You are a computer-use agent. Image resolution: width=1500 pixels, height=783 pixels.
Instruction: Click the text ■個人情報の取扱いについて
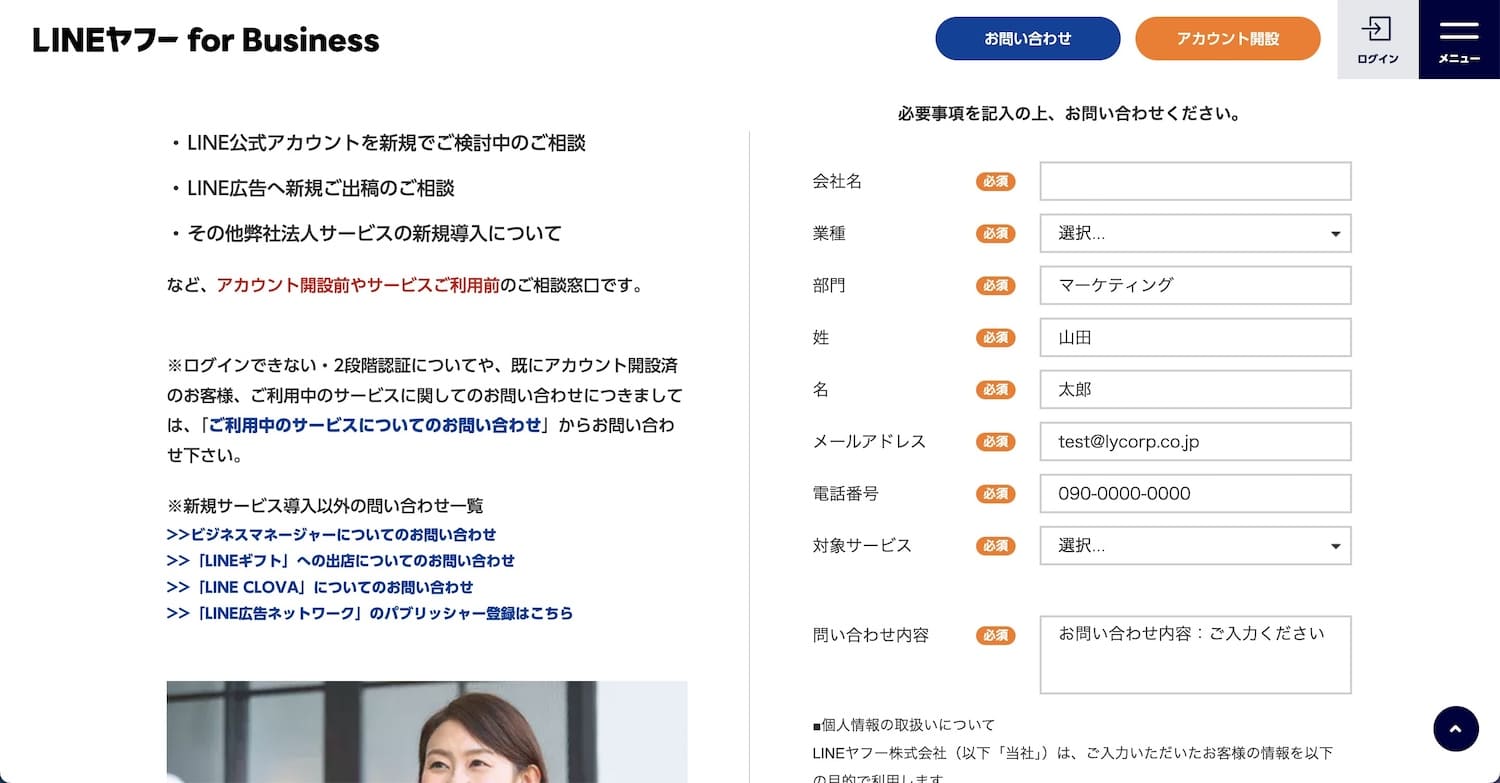904,725
